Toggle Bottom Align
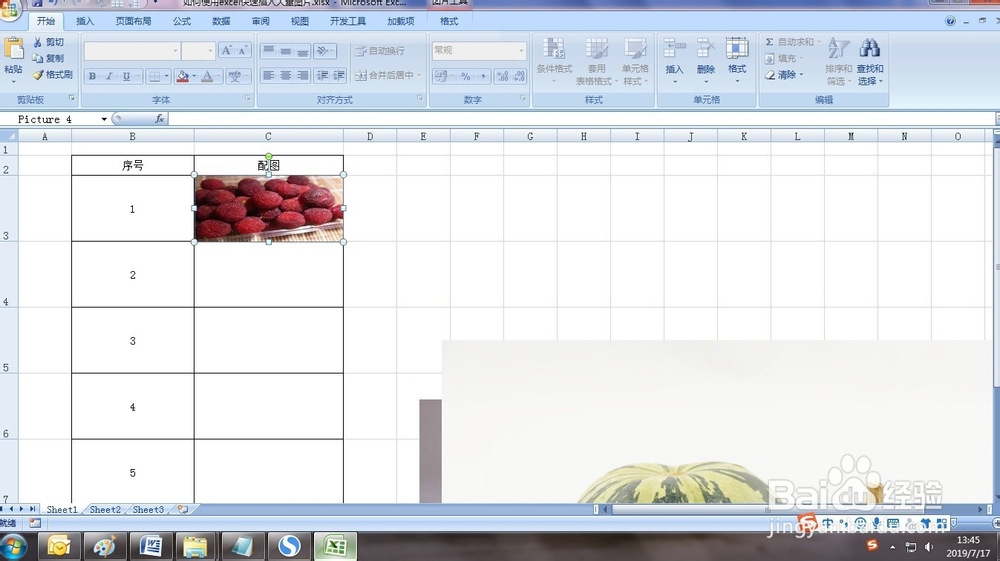 [302, 50]
